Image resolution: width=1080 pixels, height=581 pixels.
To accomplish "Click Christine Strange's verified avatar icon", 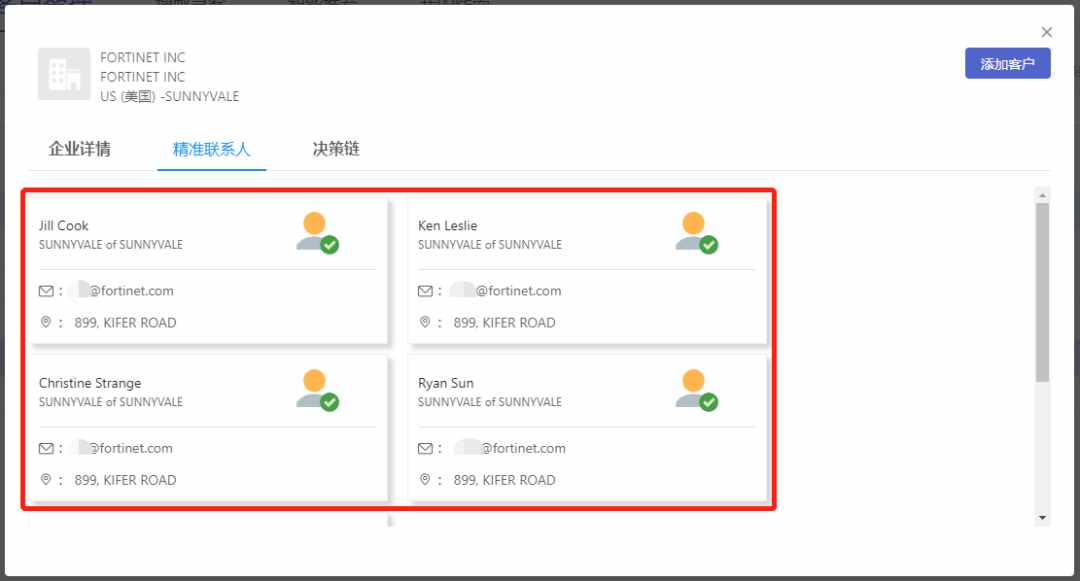I will click(318, 390).
